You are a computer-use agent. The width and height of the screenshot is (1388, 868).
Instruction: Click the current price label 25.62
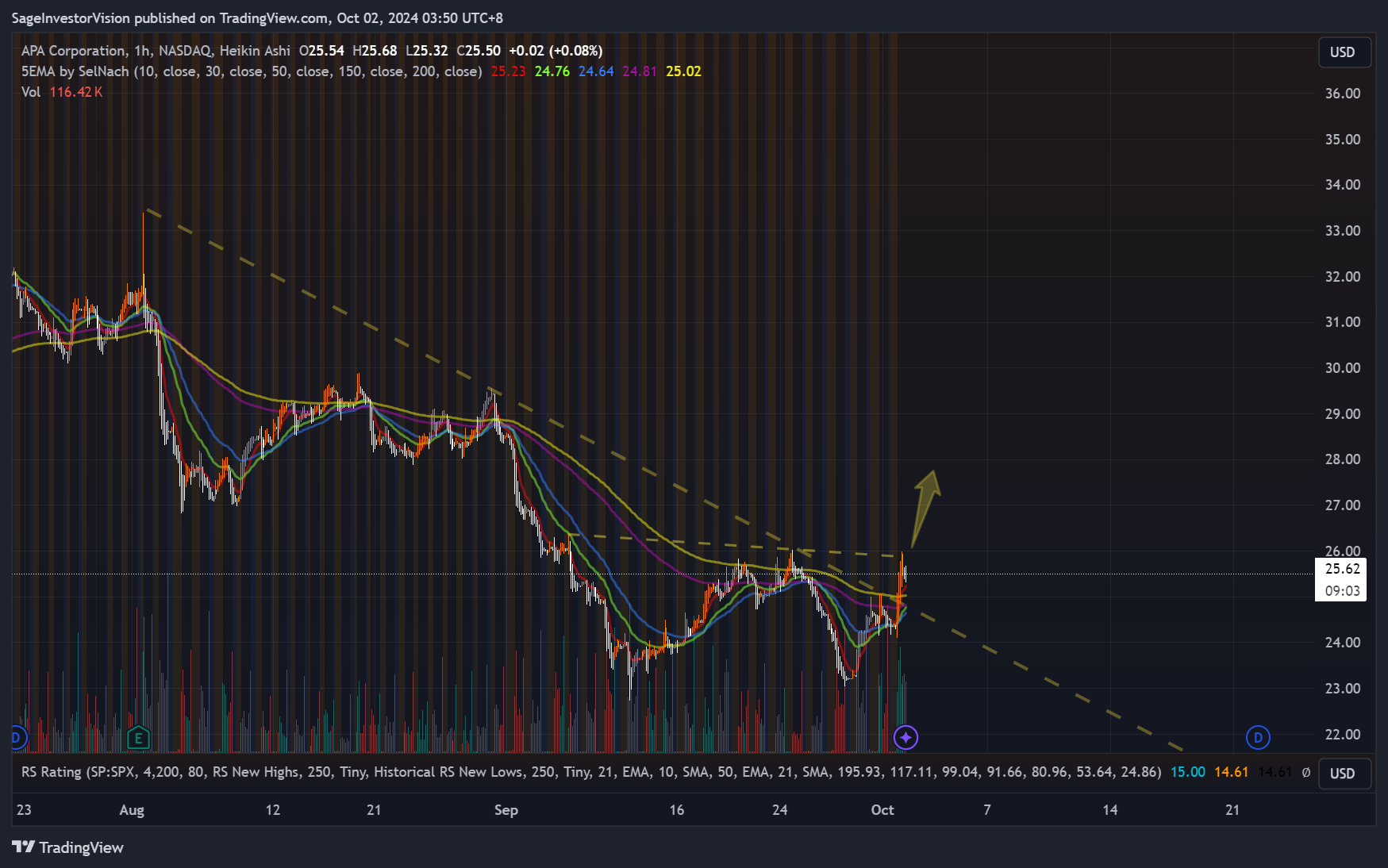1342,569
